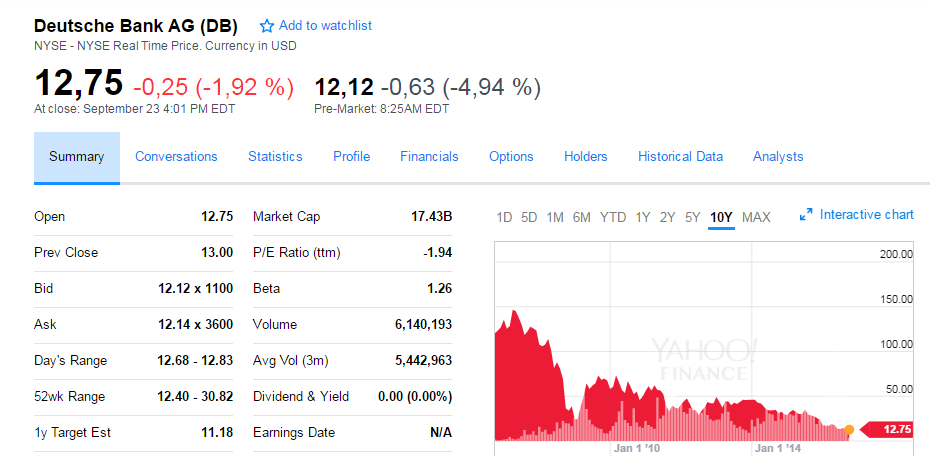Choose the 1M chart range

point(555,217)
